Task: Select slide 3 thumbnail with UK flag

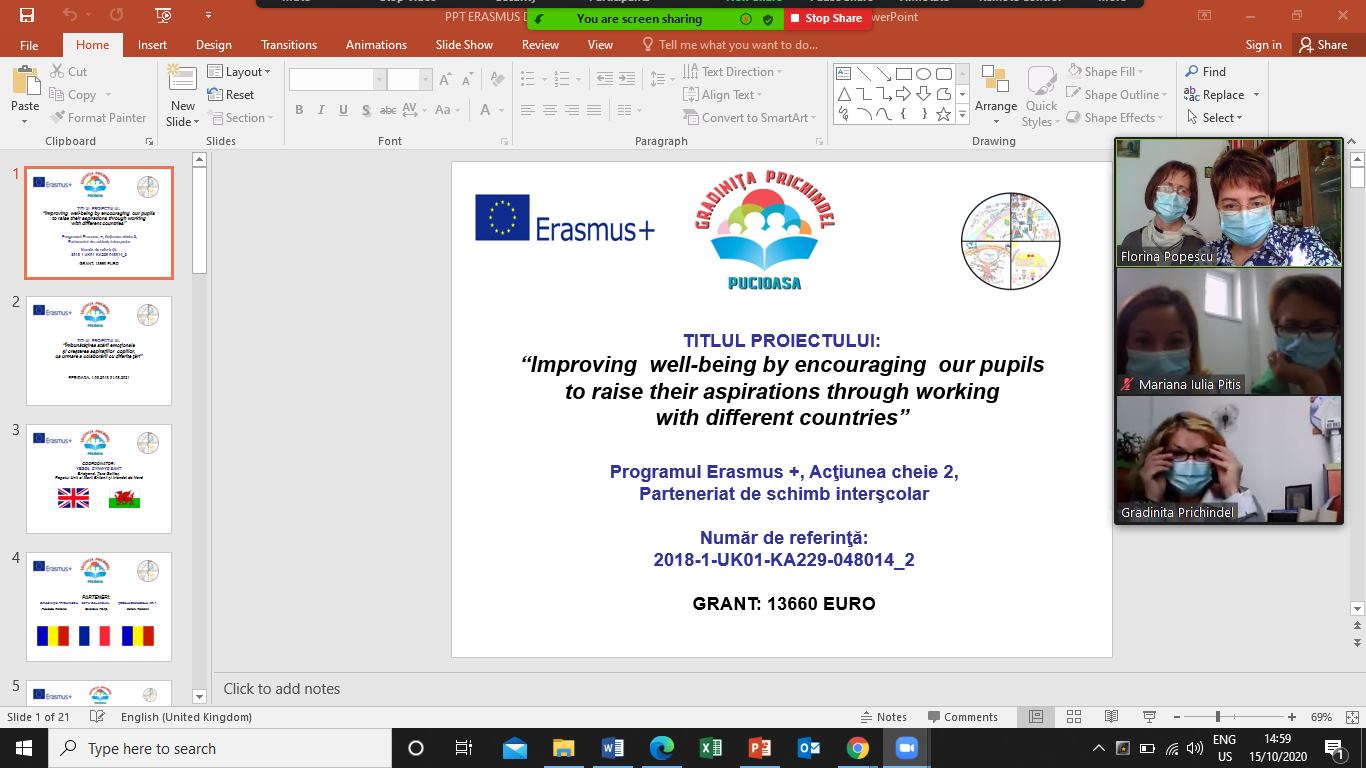Action: coord(99,478)
